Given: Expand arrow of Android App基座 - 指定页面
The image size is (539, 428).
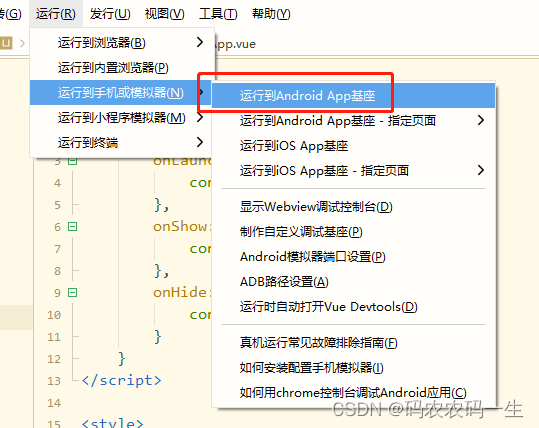Looking at the screenshot, I should coord(481,120).
